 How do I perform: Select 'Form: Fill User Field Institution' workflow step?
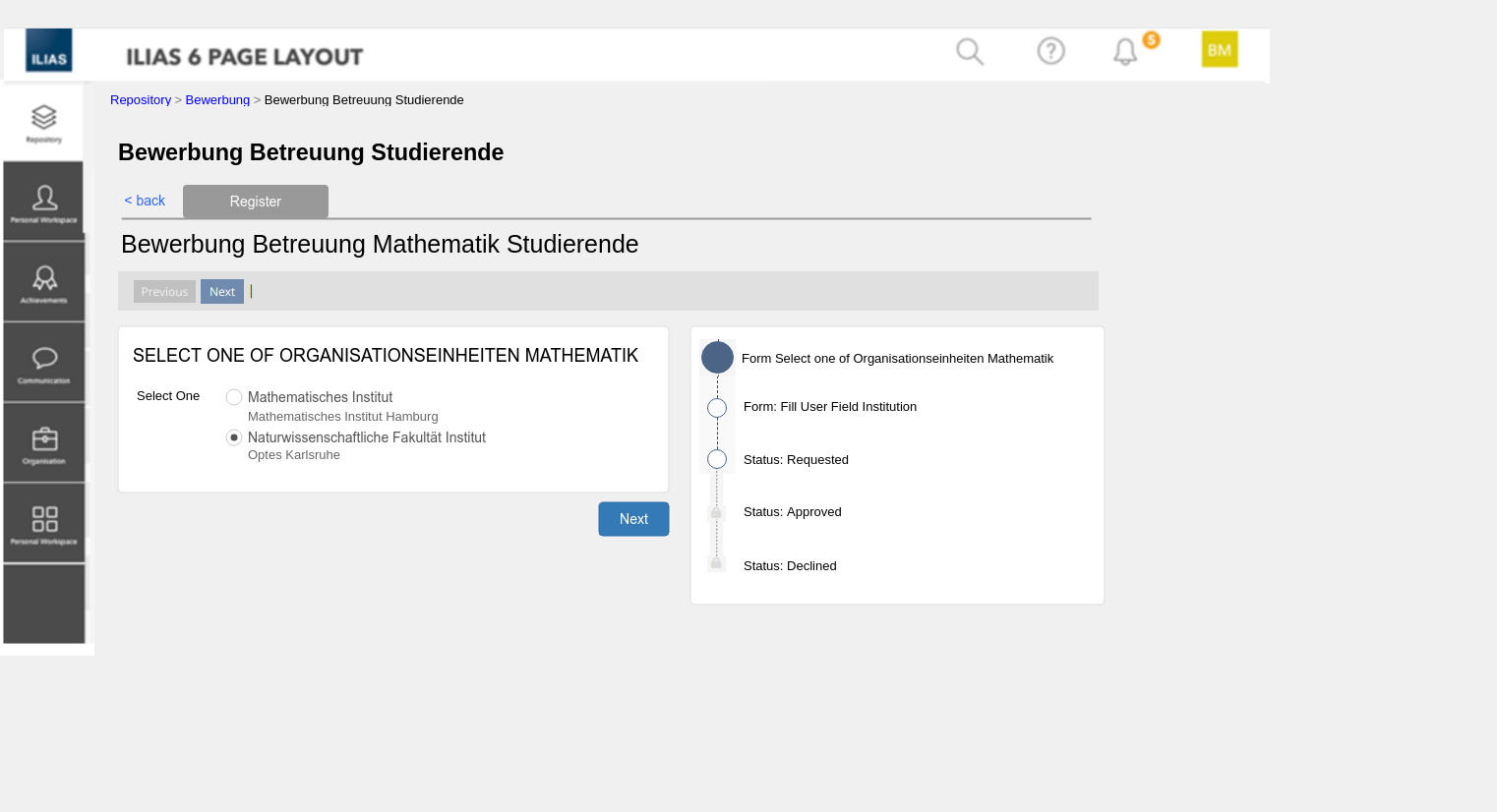tap(829, 407)
